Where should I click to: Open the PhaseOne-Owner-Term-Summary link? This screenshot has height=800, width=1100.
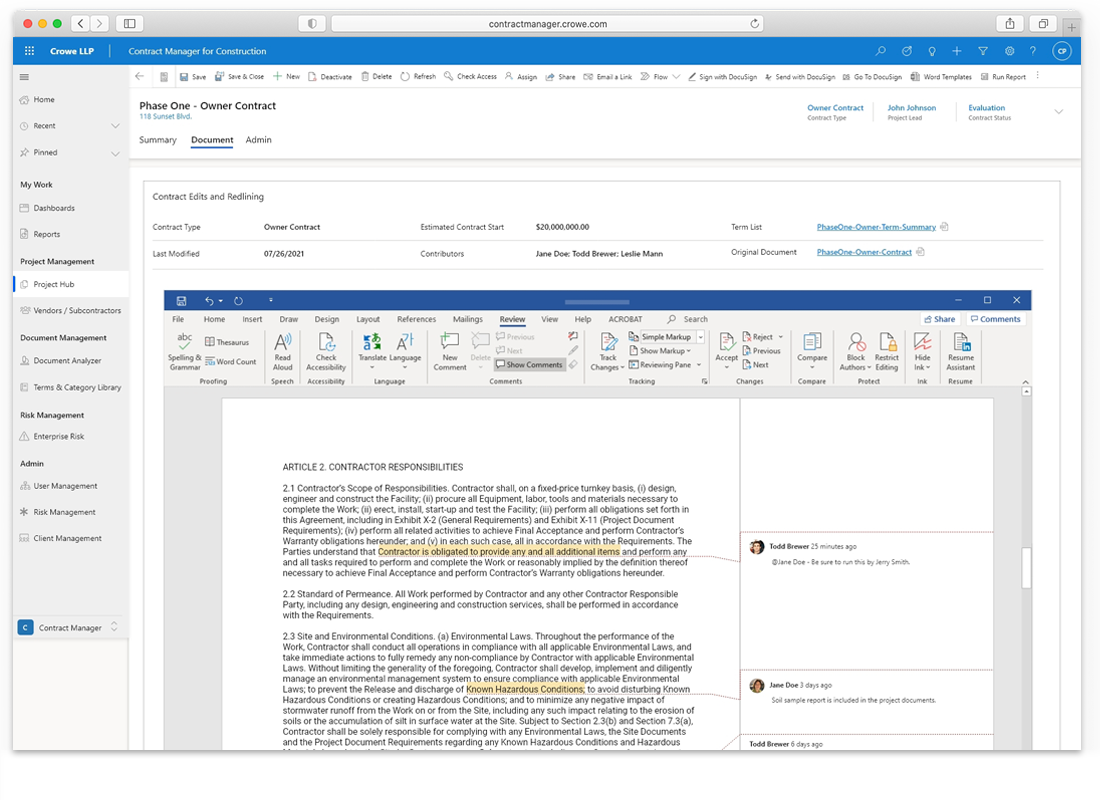click(x=876, y=227)
